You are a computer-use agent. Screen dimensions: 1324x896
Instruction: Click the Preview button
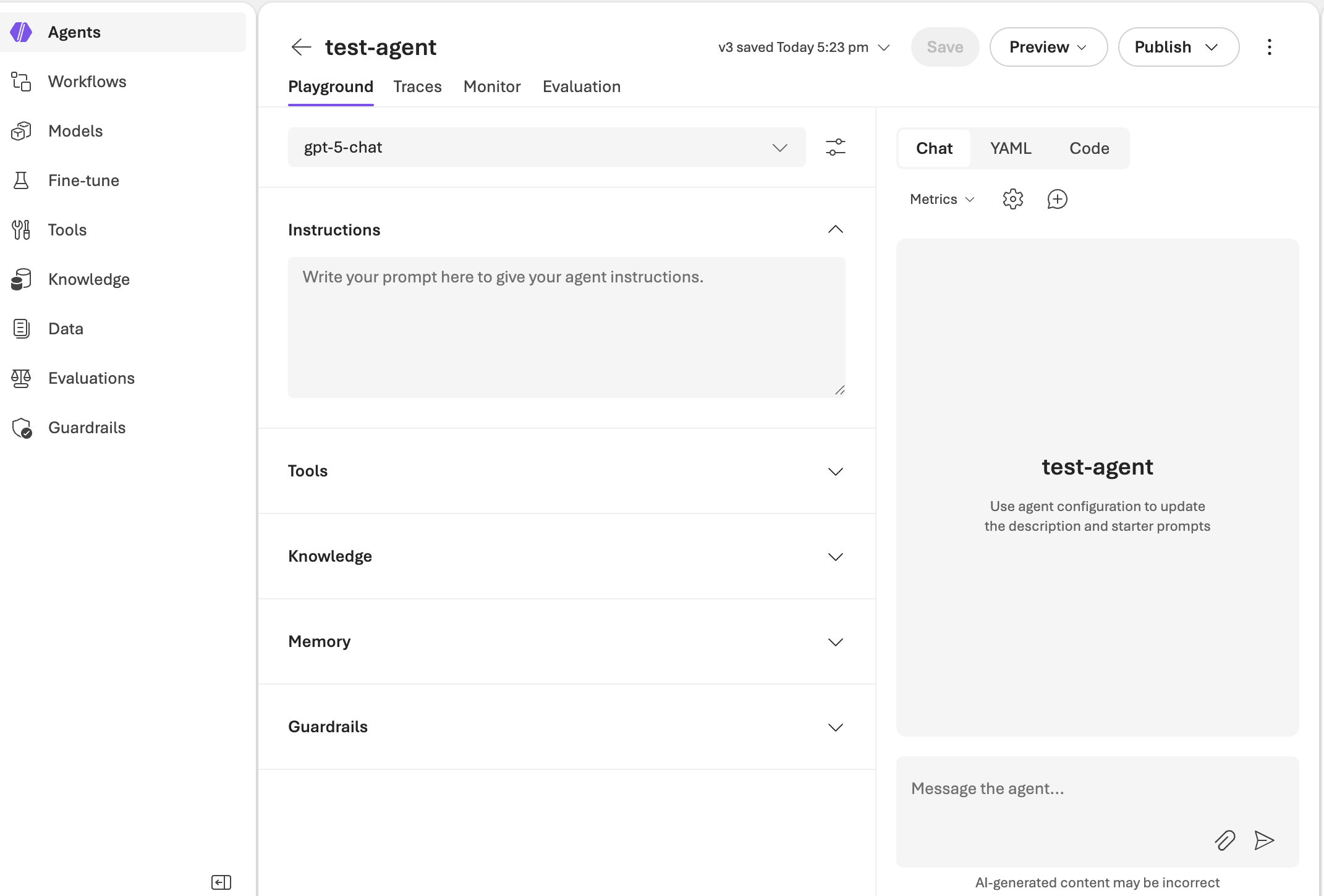click(x=1048, y=47)
